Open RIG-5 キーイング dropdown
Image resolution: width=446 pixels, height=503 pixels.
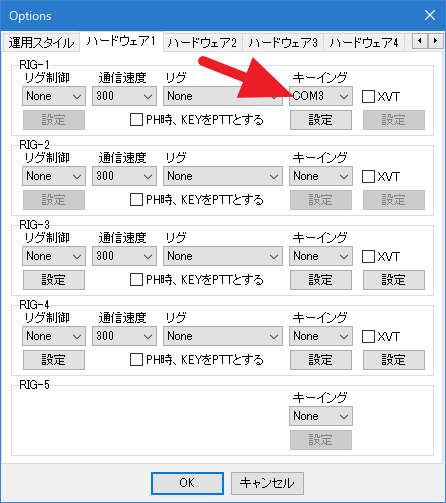(321, 416)
